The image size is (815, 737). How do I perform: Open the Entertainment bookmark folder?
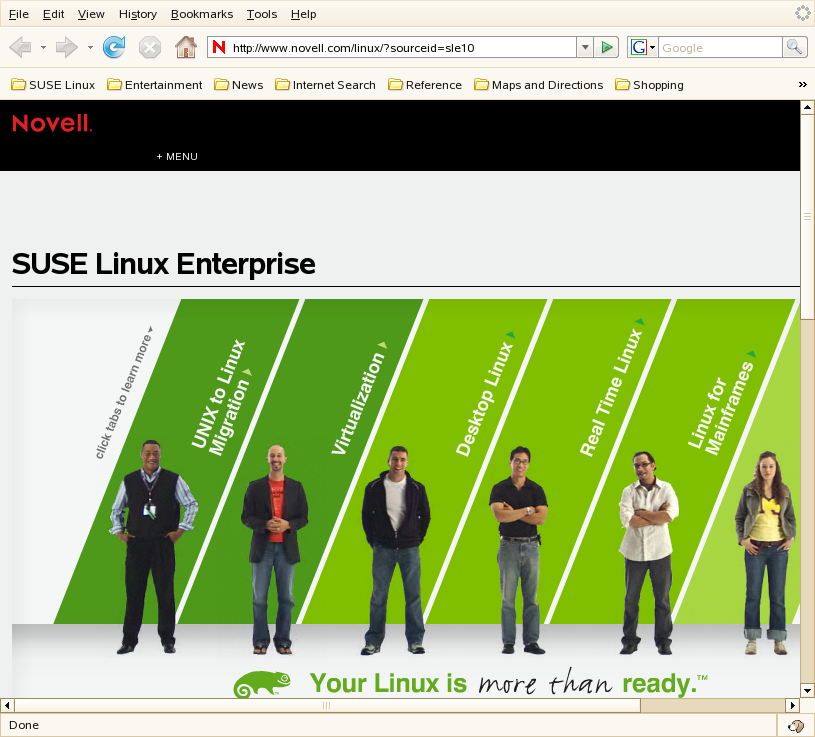click(154, 85)
